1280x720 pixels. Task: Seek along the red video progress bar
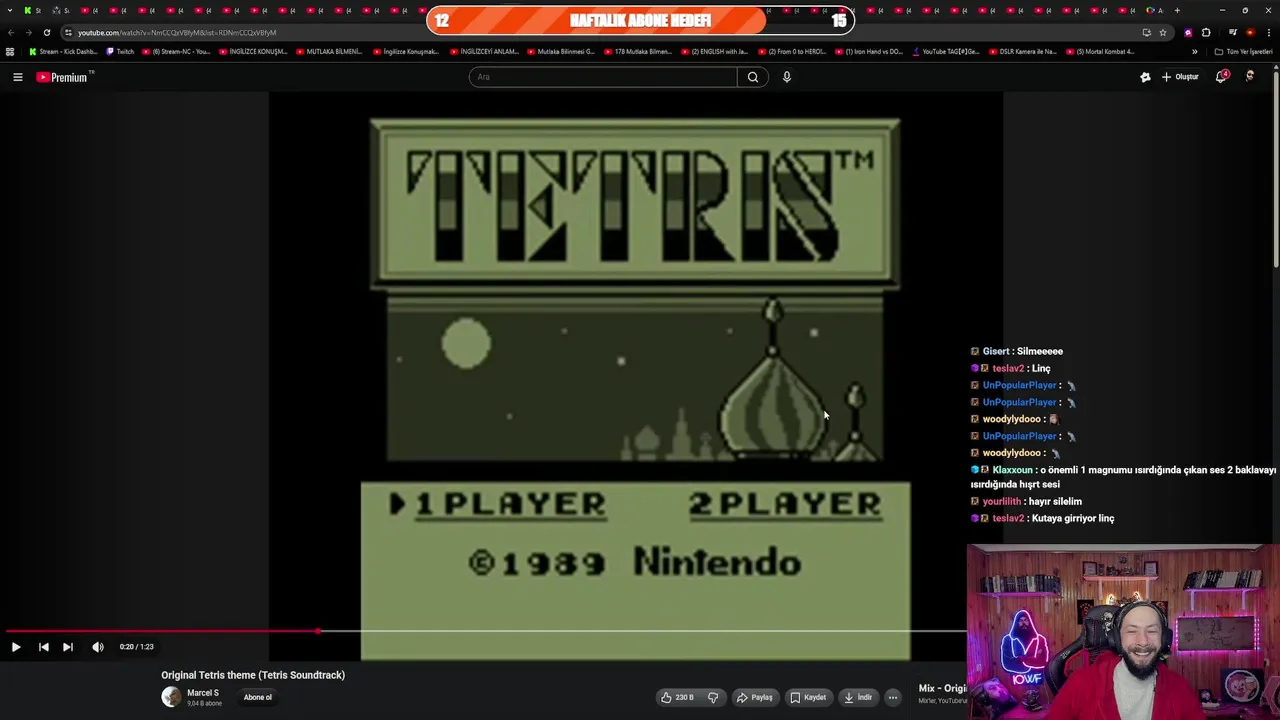(x=160, y=631)
